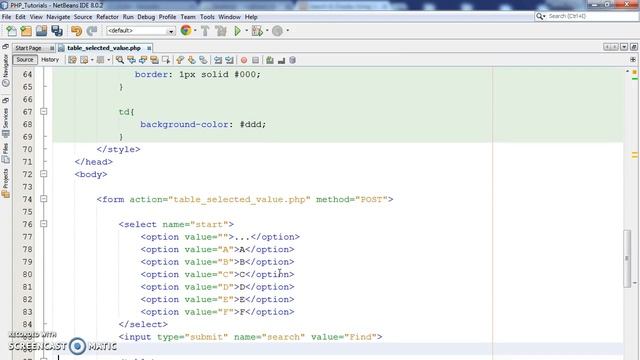Toggle bookmark on current line

pos(203,60)
